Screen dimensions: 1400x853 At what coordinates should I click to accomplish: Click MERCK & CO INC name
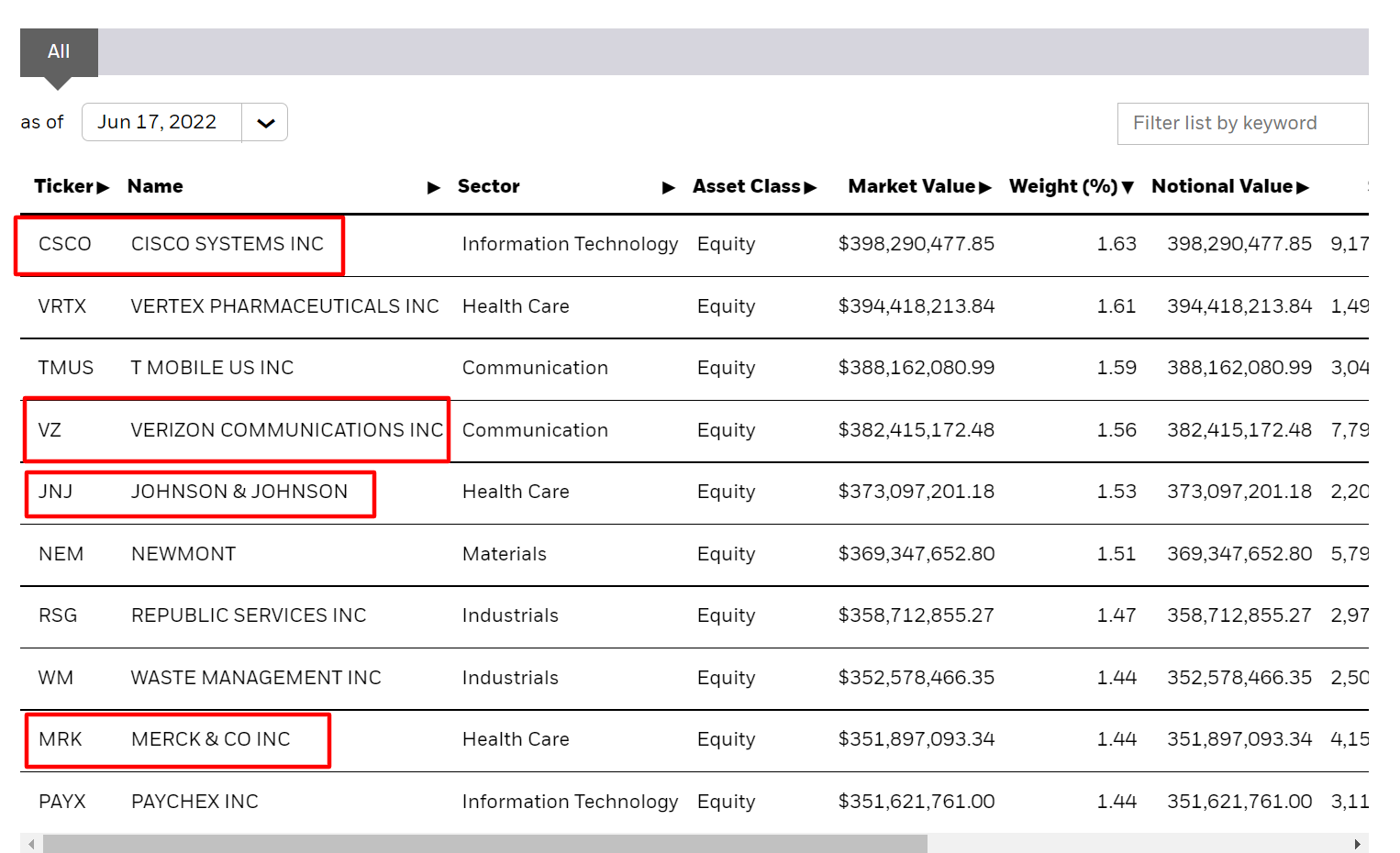pyautogui.click(x=211, y=739)
